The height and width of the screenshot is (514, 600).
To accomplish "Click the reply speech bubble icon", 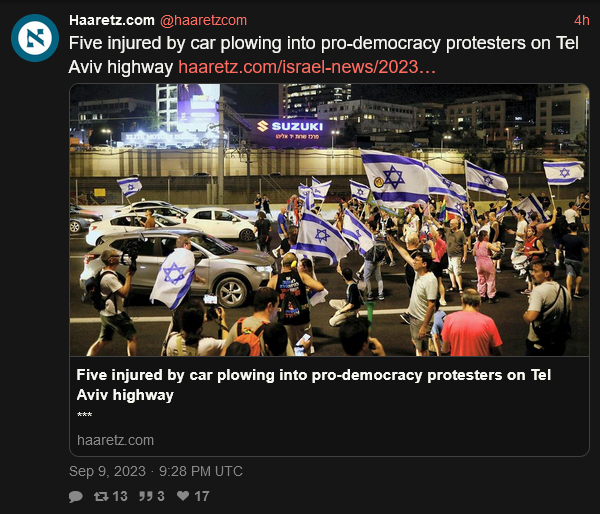I will coord(76,496).
